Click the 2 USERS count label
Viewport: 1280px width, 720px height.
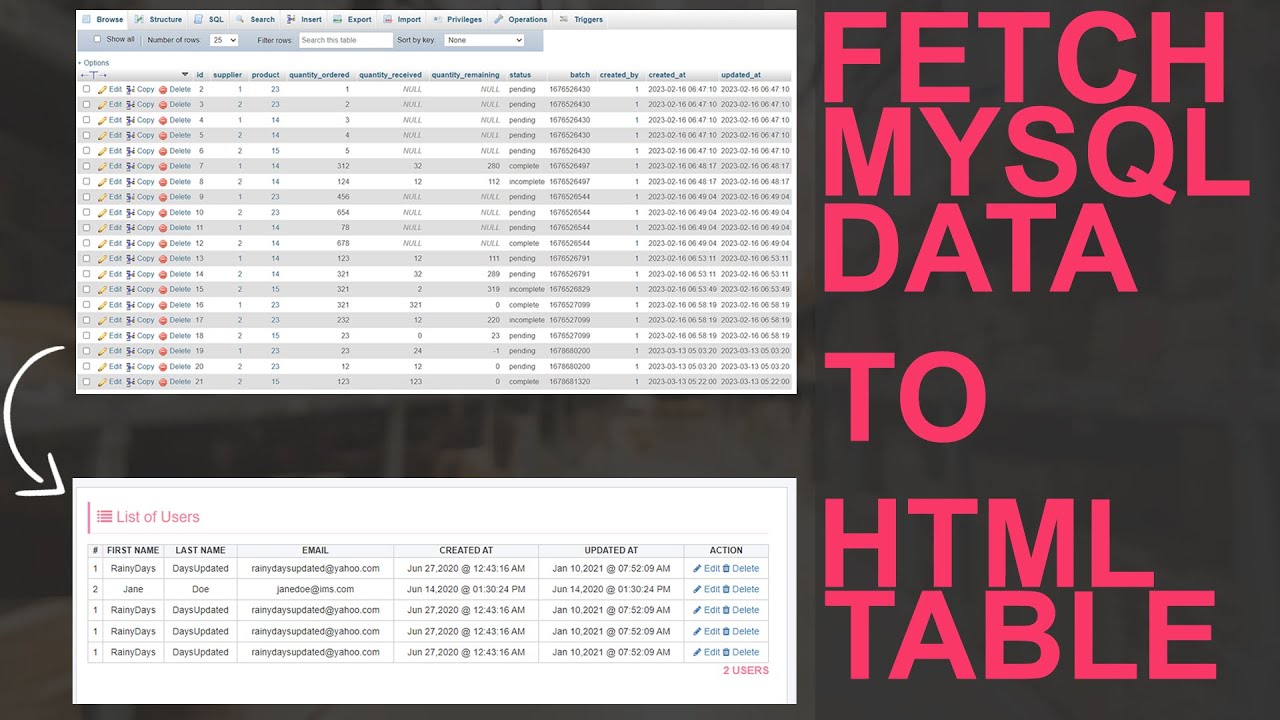pyautogui.click(x=746, y=670)
